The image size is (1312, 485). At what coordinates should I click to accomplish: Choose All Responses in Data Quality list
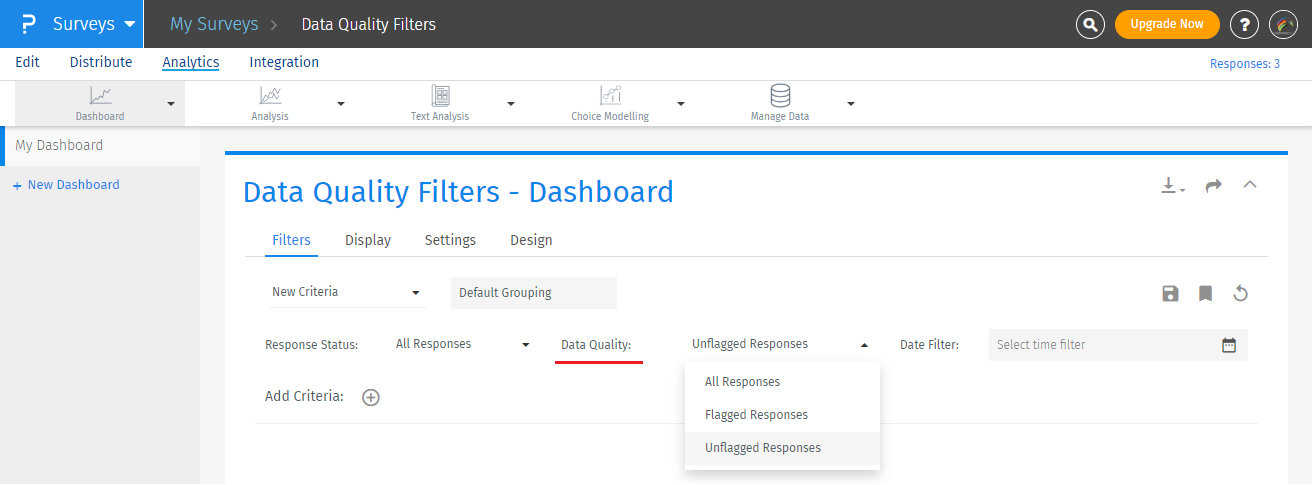point(742,382)
